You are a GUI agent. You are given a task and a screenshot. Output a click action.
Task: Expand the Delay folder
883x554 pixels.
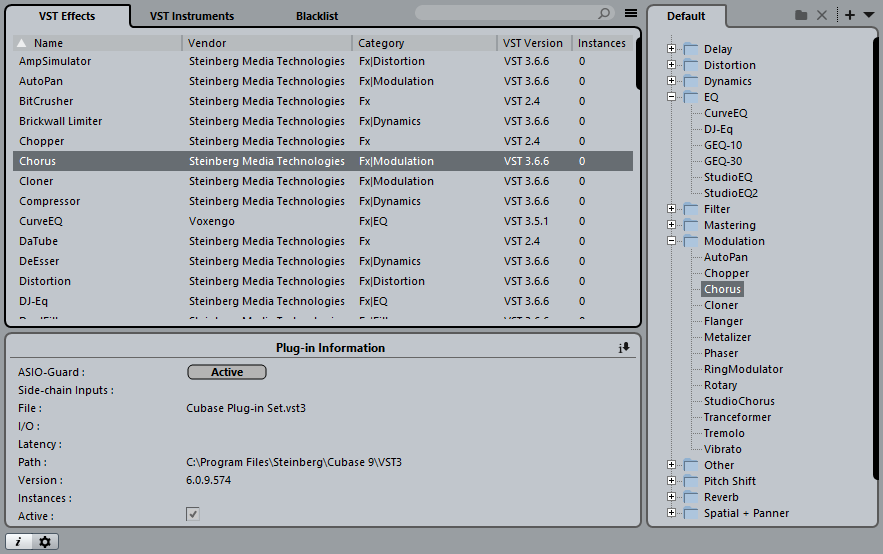[x=671, y=49]
